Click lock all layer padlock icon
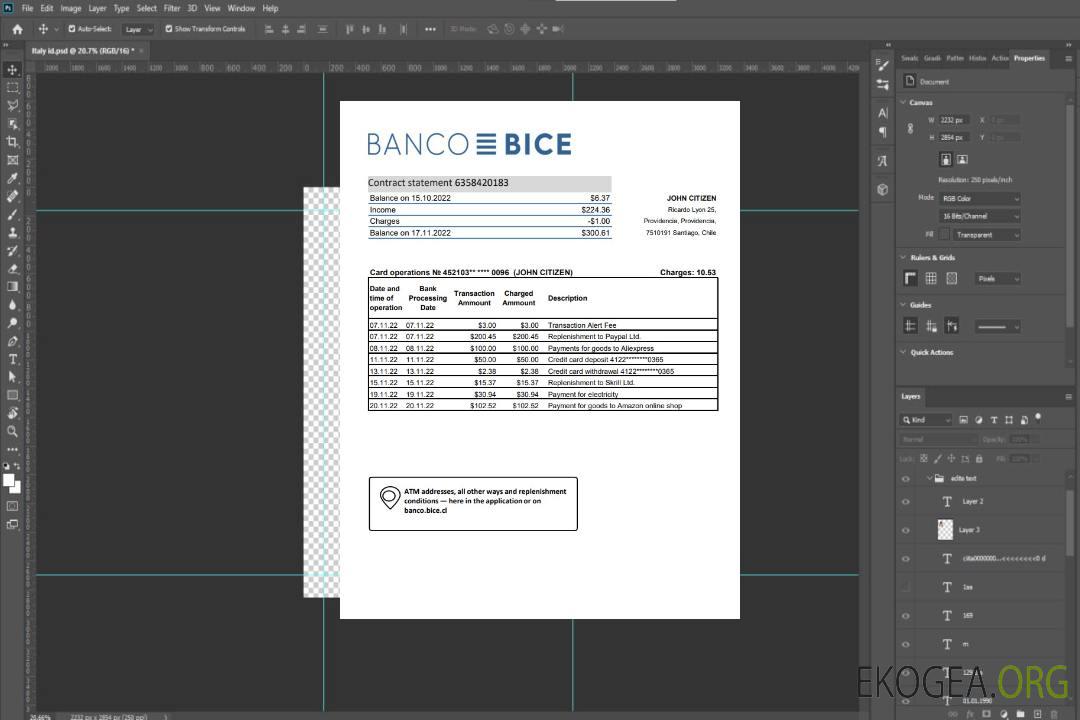1080x720 pixels. pyautogui.click(x=979, y=458)
